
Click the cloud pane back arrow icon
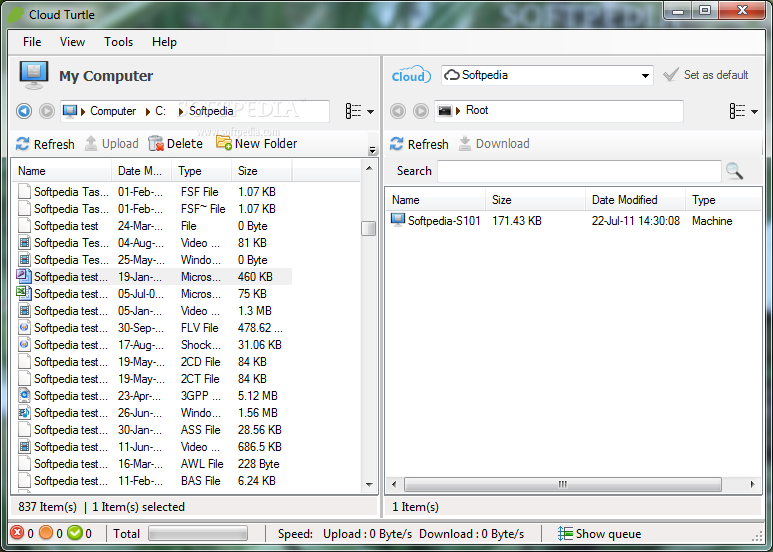point(398,111)
